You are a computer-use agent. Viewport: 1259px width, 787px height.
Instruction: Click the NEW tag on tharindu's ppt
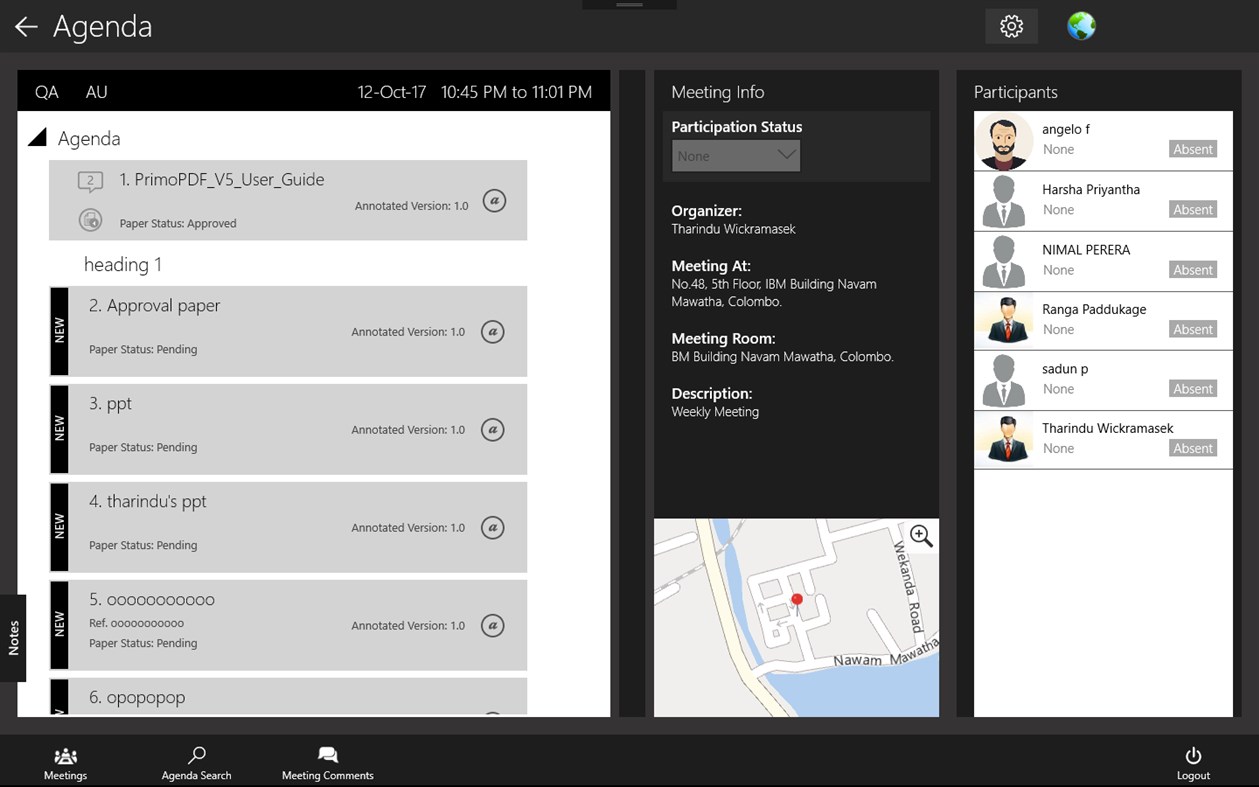tap(59, 527)
